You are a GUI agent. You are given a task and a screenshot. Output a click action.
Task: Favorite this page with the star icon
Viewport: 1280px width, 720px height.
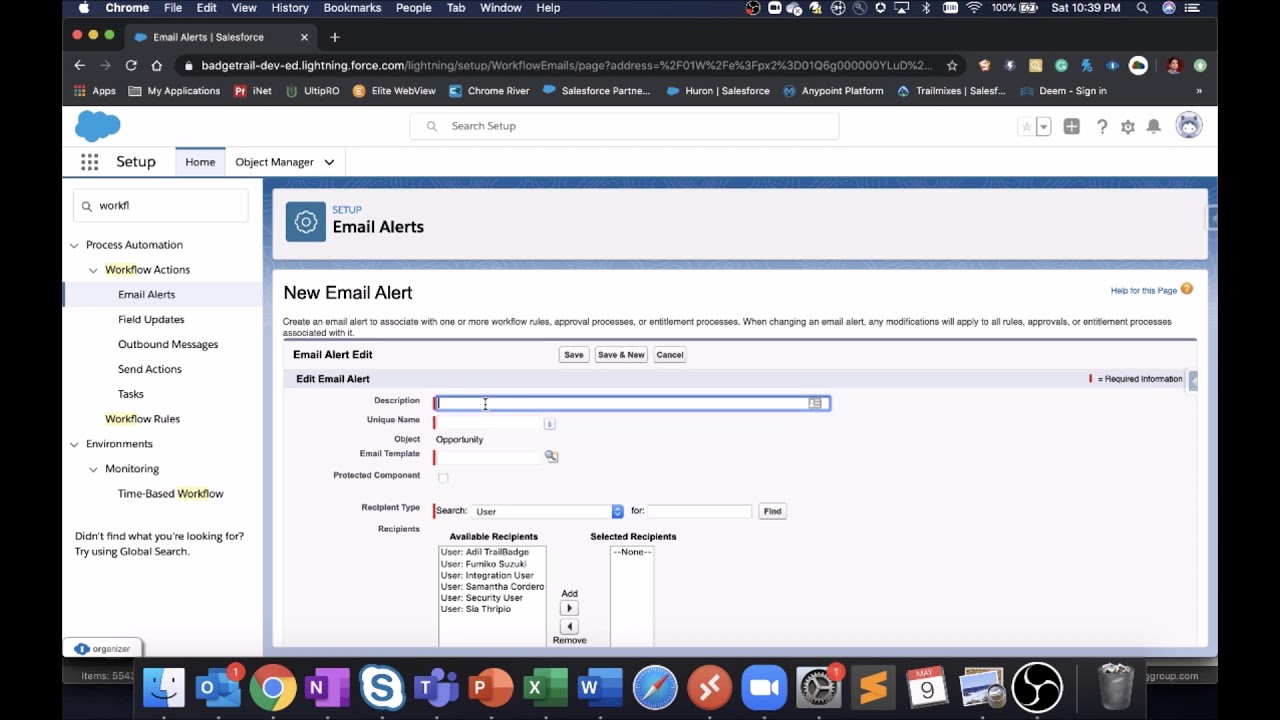point(1026,127)
